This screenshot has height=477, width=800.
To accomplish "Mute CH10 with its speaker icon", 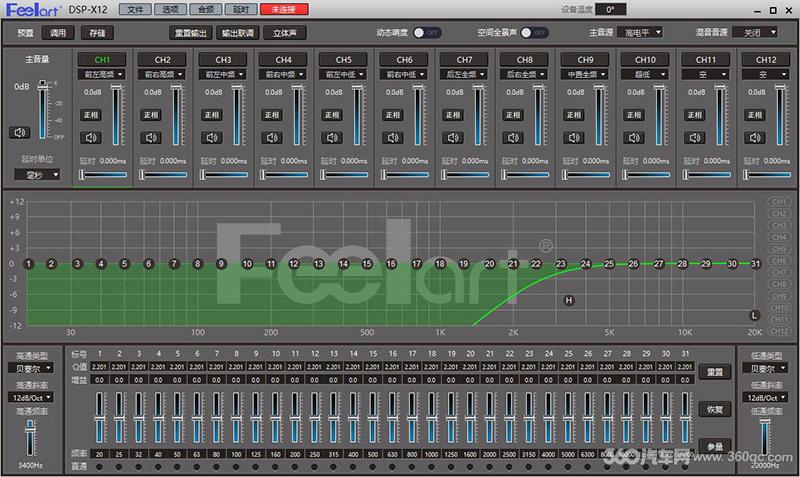I will 634,138.
